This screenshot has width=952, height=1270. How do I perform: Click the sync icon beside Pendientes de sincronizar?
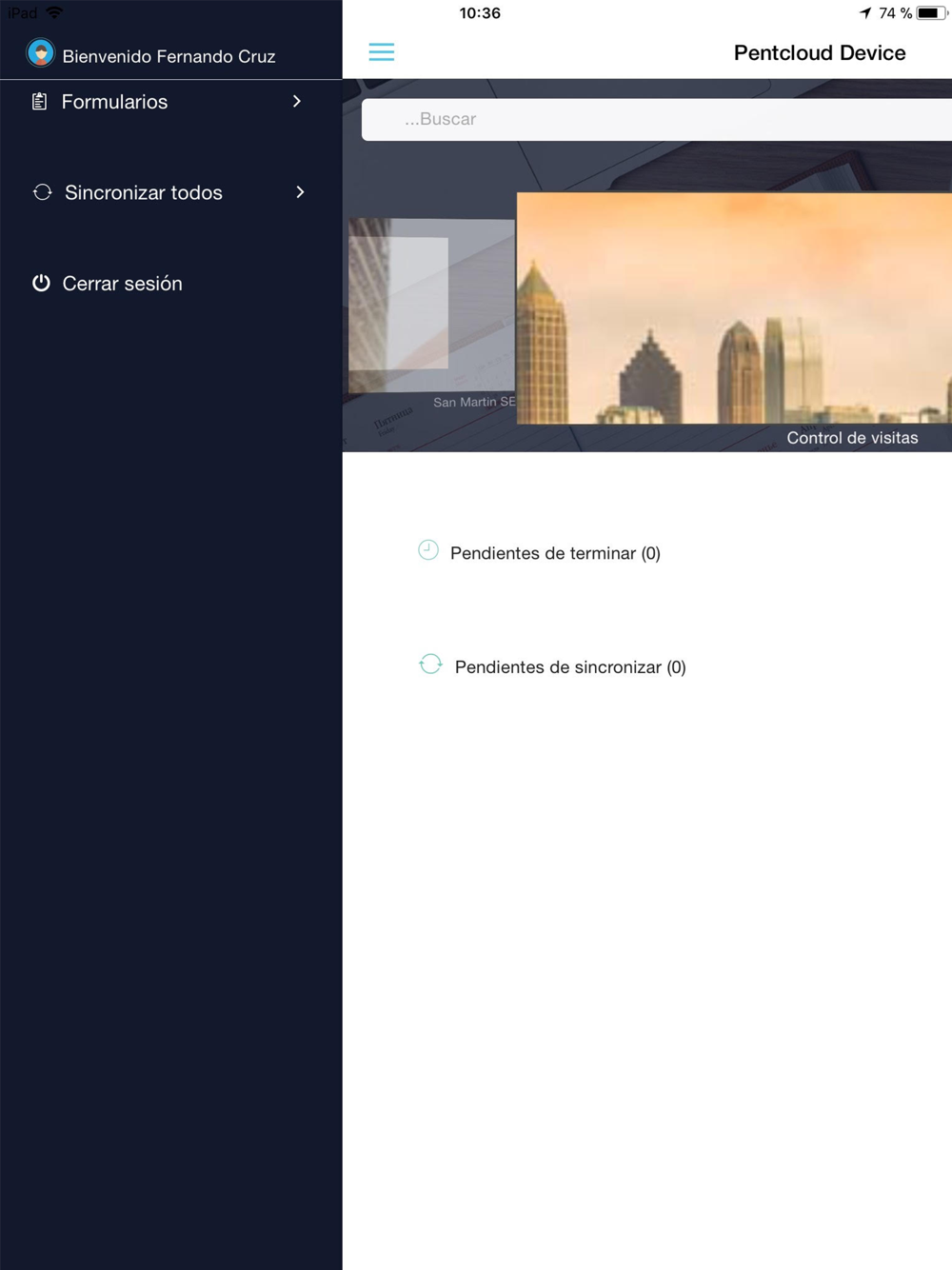pyautogui.click(x=430, y=665)
